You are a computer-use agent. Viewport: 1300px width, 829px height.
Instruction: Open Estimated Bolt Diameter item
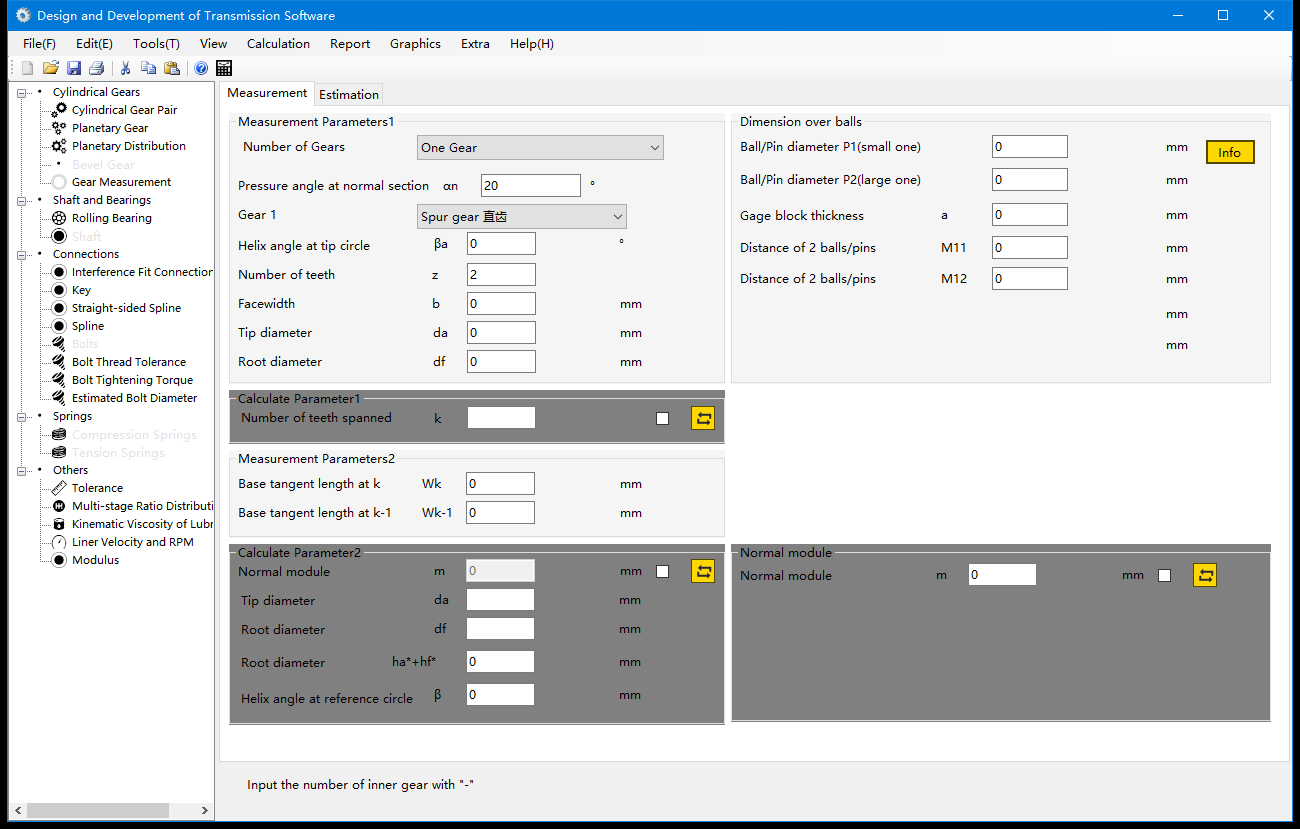[x=135, y=398]
